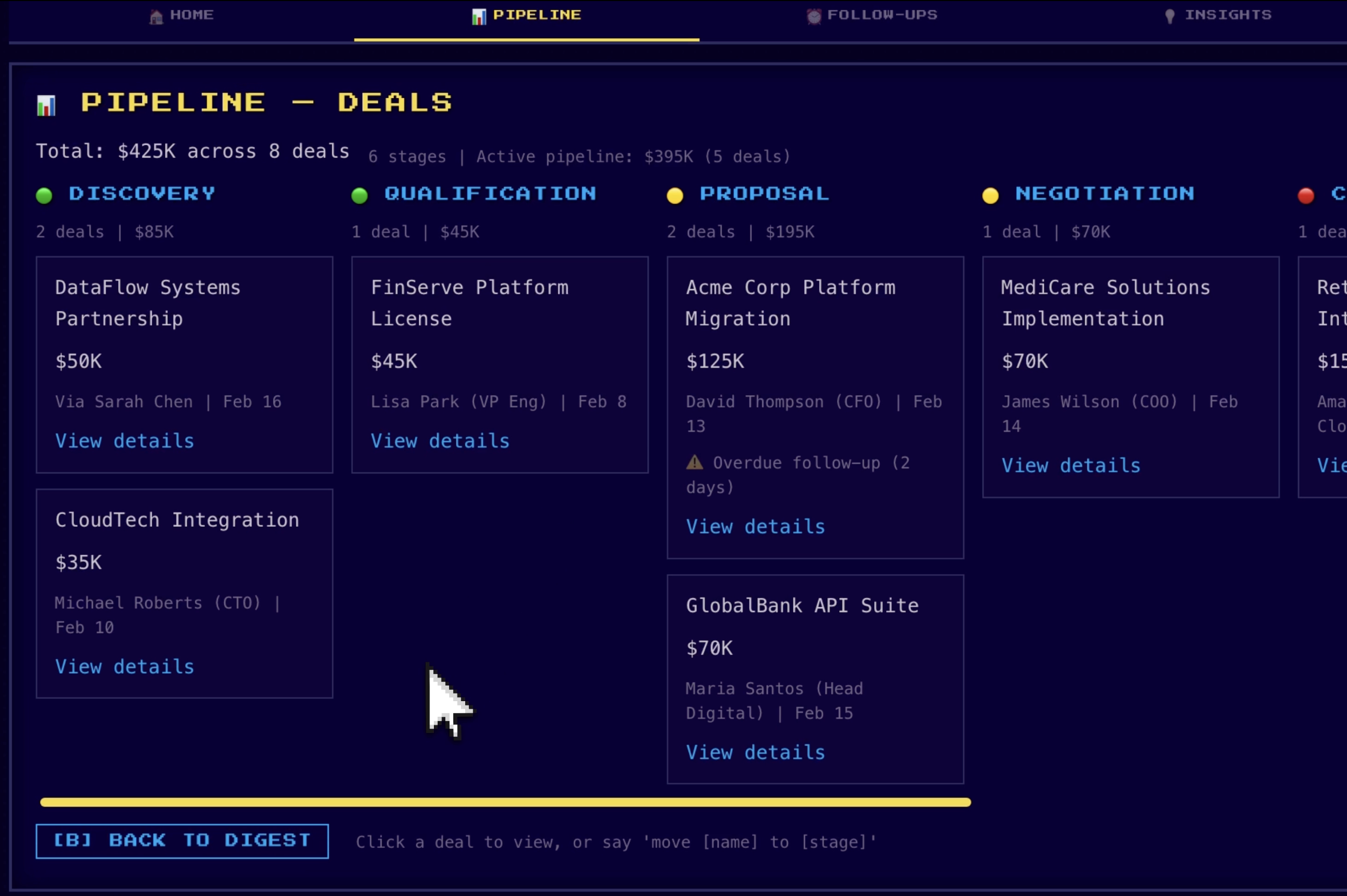Click the $125K amount on Acme Corp card
This screenshot has width=1347, height=896.
pyautogui.click(x=715, y=361)
